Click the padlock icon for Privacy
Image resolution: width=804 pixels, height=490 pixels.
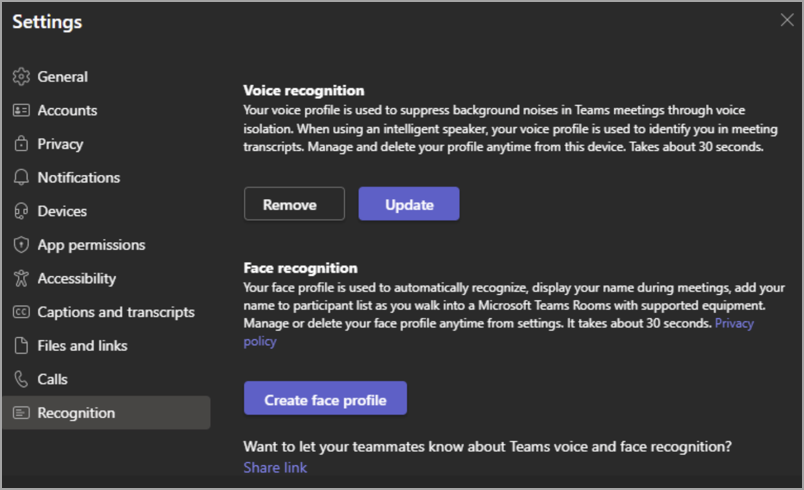pyautogui.click(x=20, y=144)
